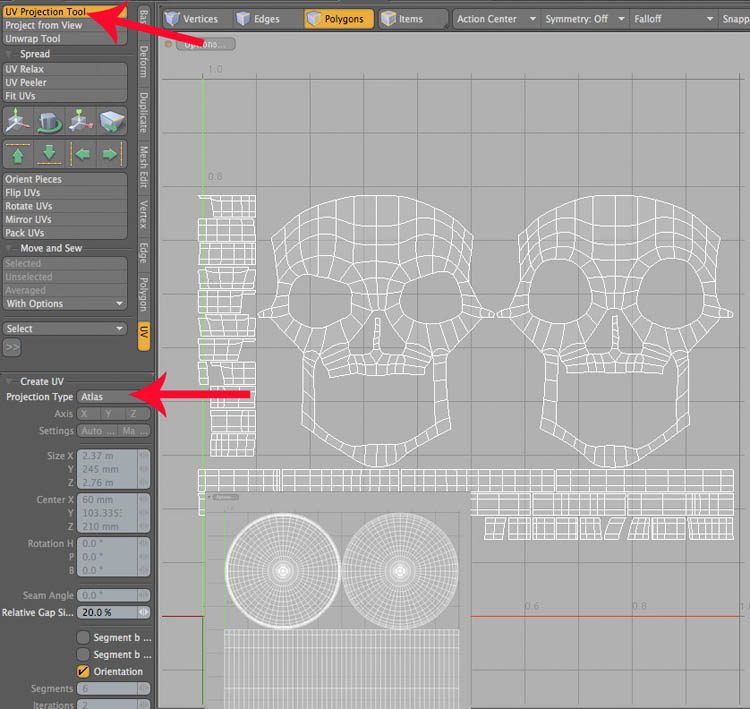
Task: Click the Relative Gap Size stepper arrows
Action: click(x=144, y=612)
